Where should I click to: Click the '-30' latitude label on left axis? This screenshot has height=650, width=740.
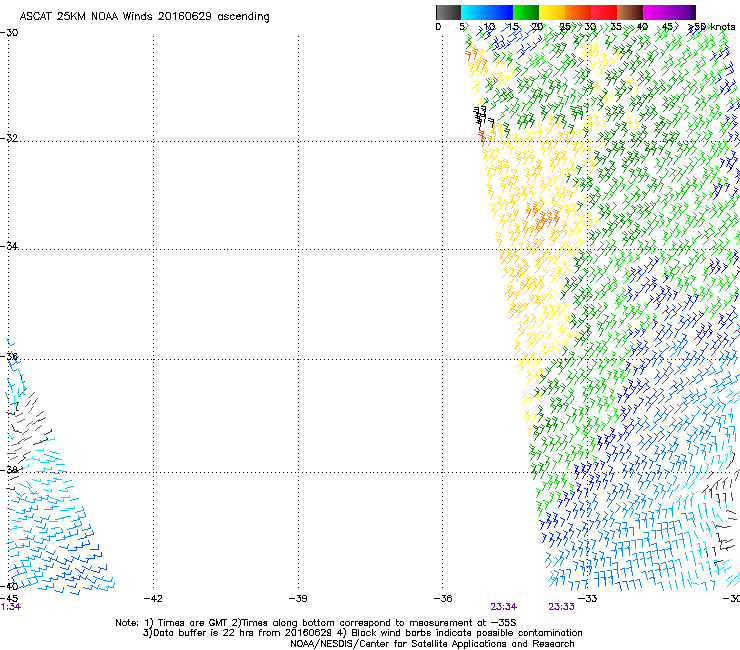[x=9, y=33]
